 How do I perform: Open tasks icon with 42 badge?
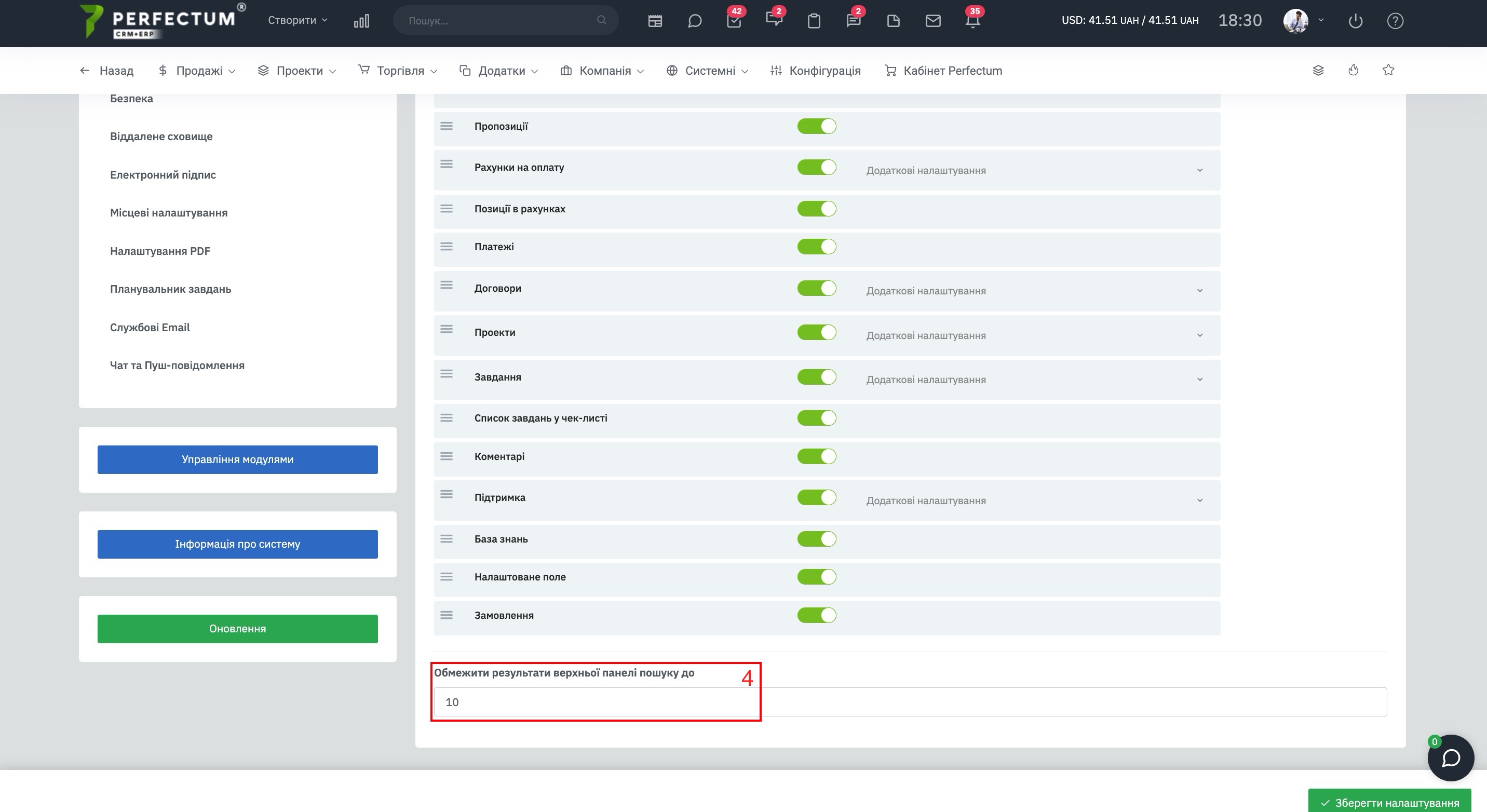pyautogui.click(x=734, y=20)
